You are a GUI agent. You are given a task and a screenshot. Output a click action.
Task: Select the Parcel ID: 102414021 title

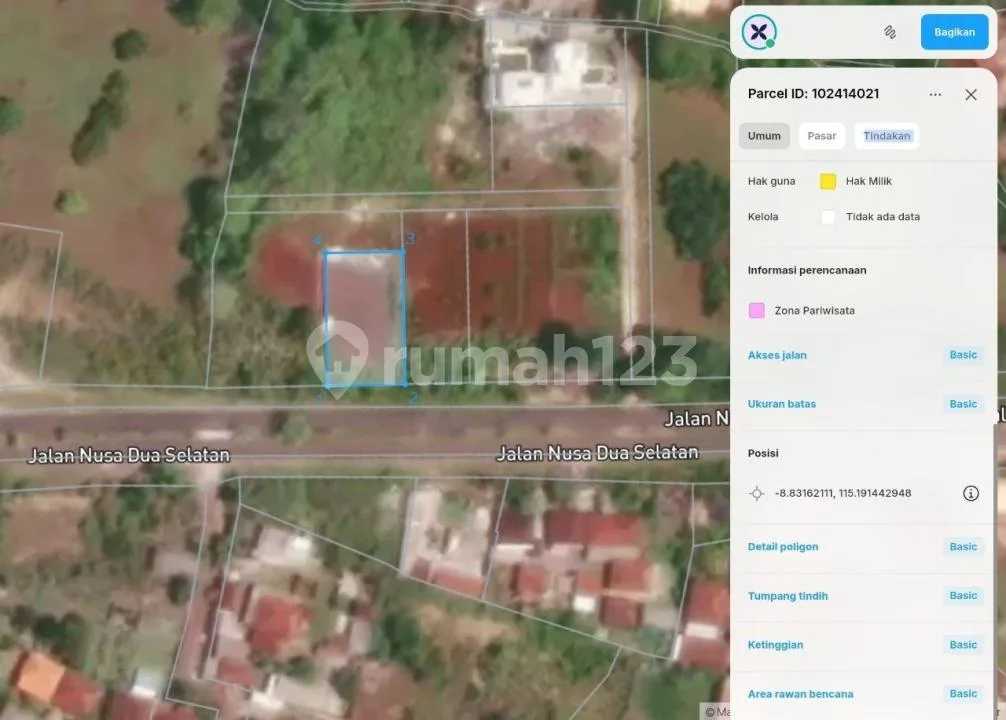[x=813, y=94]
